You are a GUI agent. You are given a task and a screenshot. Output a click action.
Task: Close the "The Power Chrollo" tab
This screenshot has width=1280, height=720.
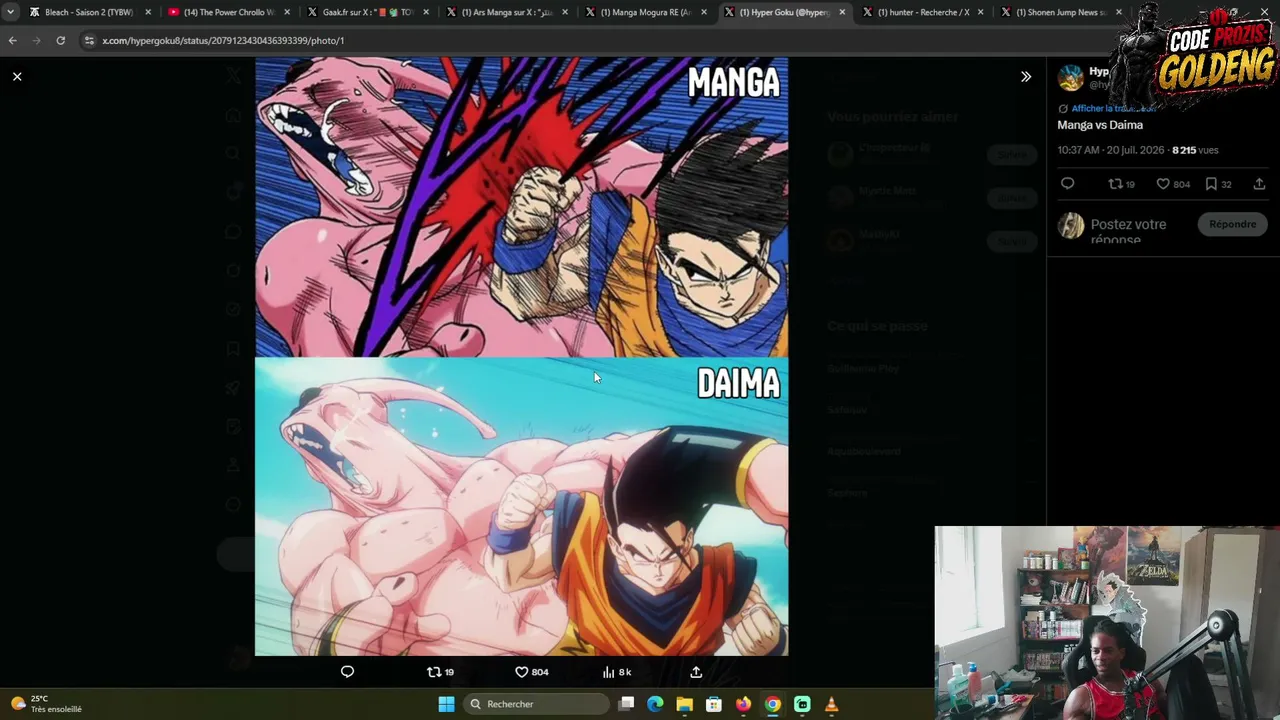[287, 12]
